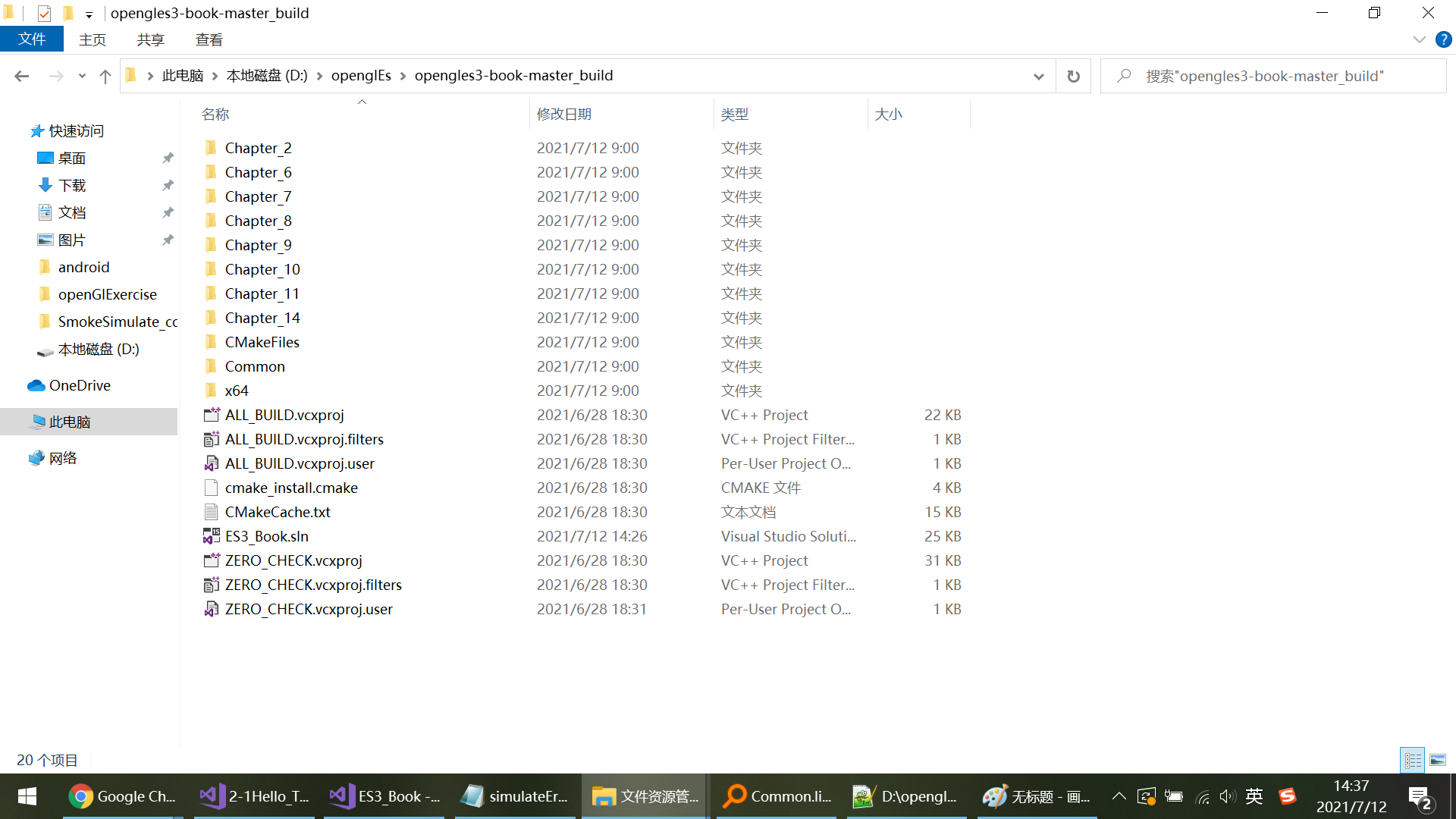1456x819 pixels.
Task: Select the OneDrive cloud icon in sidebar
Action: point(36,385)
